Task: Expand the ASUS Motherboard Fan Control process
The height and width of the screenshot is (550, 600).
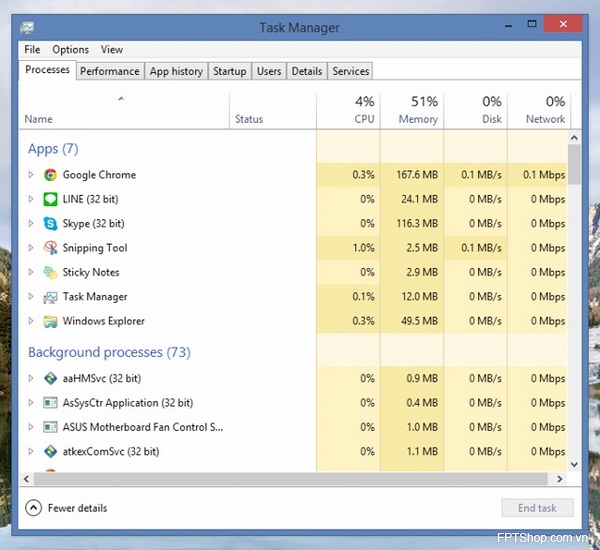Action: click(x=31, y=427)
